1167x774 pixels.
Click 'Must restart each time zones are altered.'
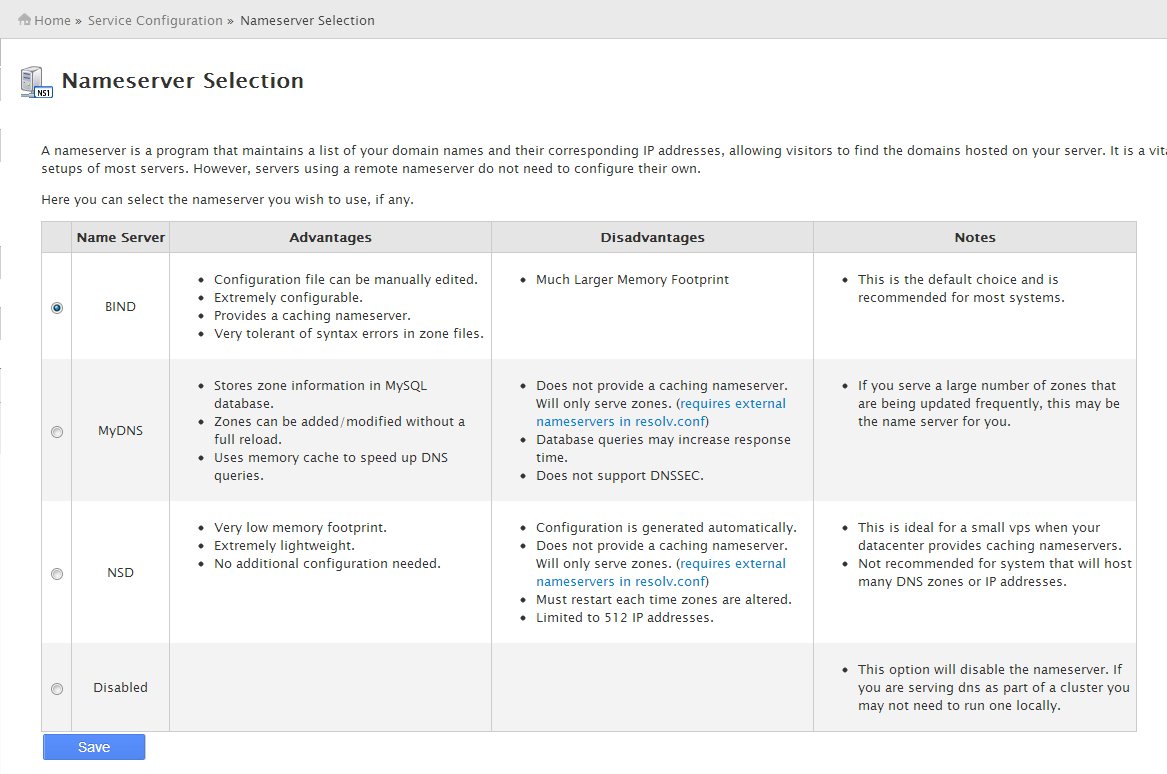[x=663, y=599]
